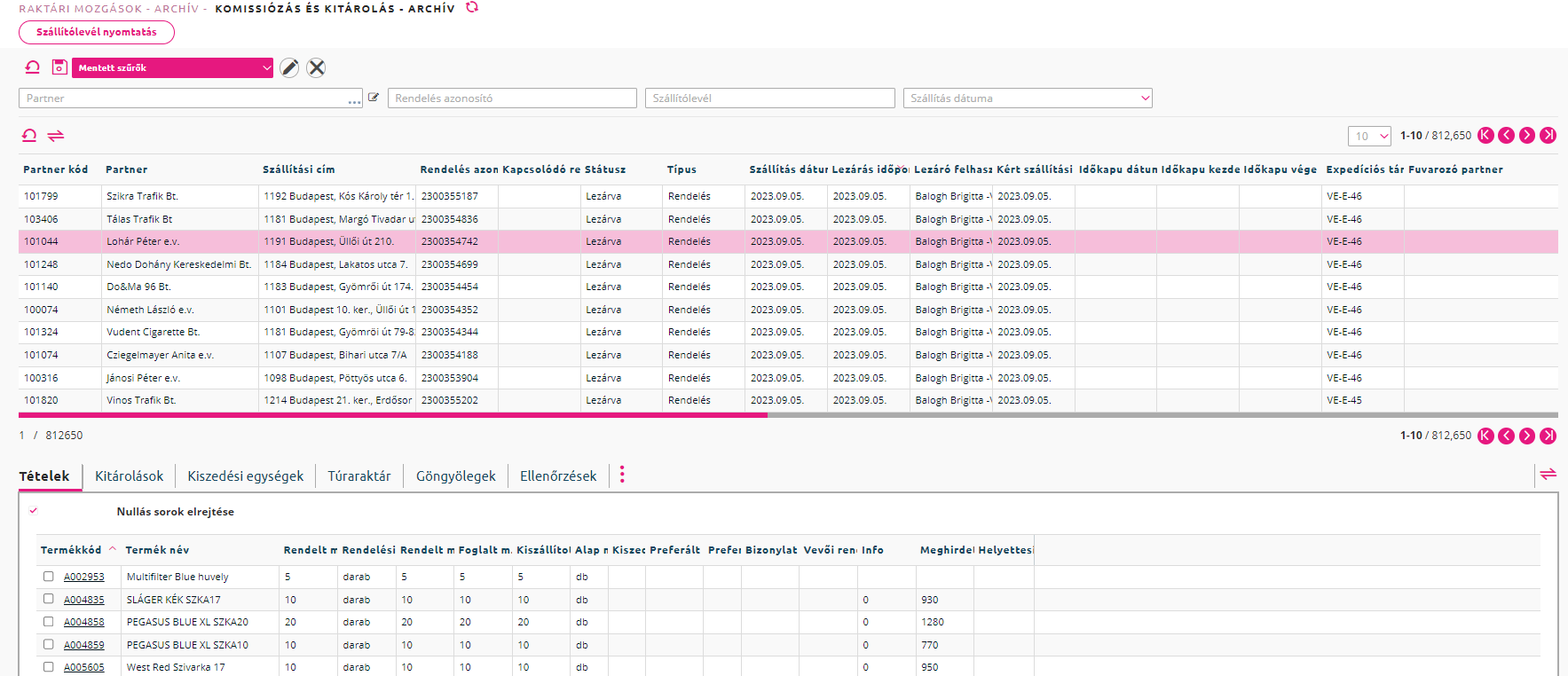This screenshot has height=676, width=1568.
Task: Go to the first page using the top pager
Action: tap(1485, 135)
